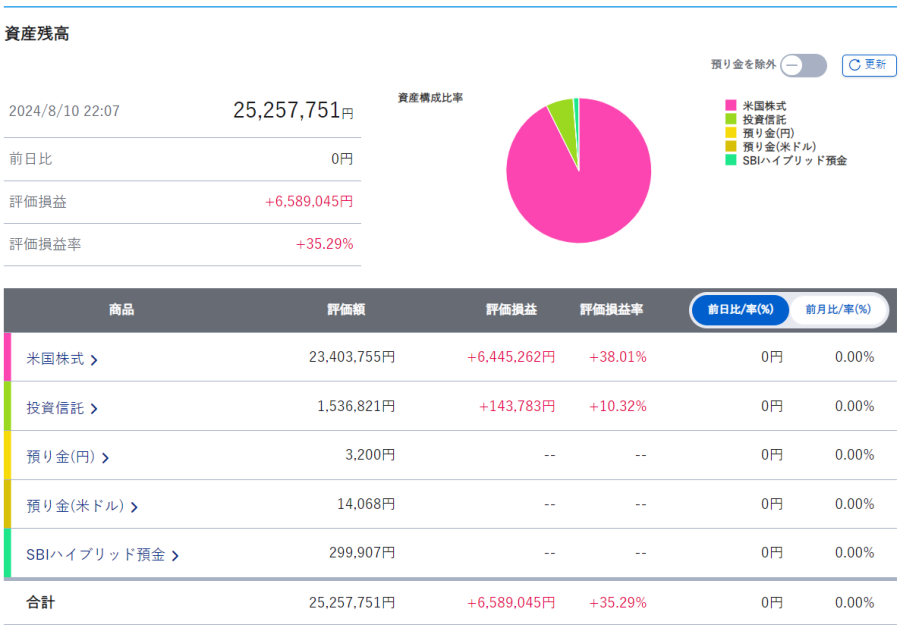This screenshot has width=900, height=628.
Task: Expand the 米国株式 row chevron
Action: (x=94, y=359)
